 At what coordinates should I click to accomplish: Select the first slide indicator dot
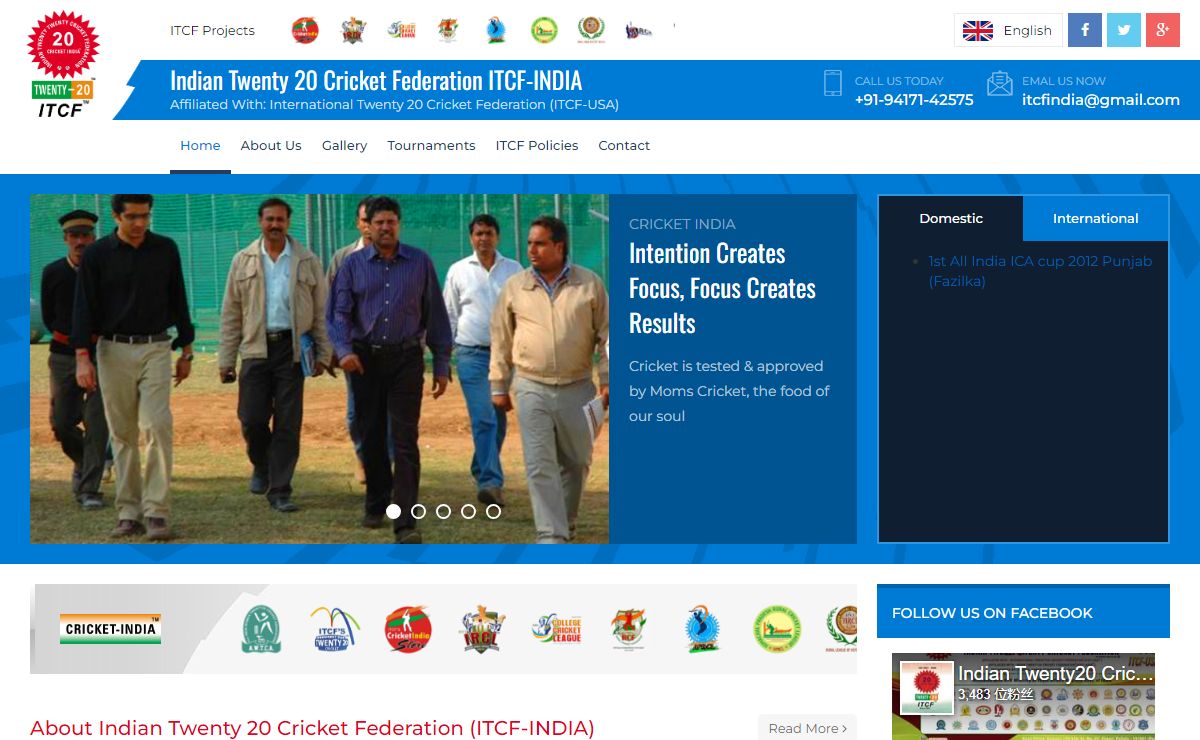coord(393,511)
